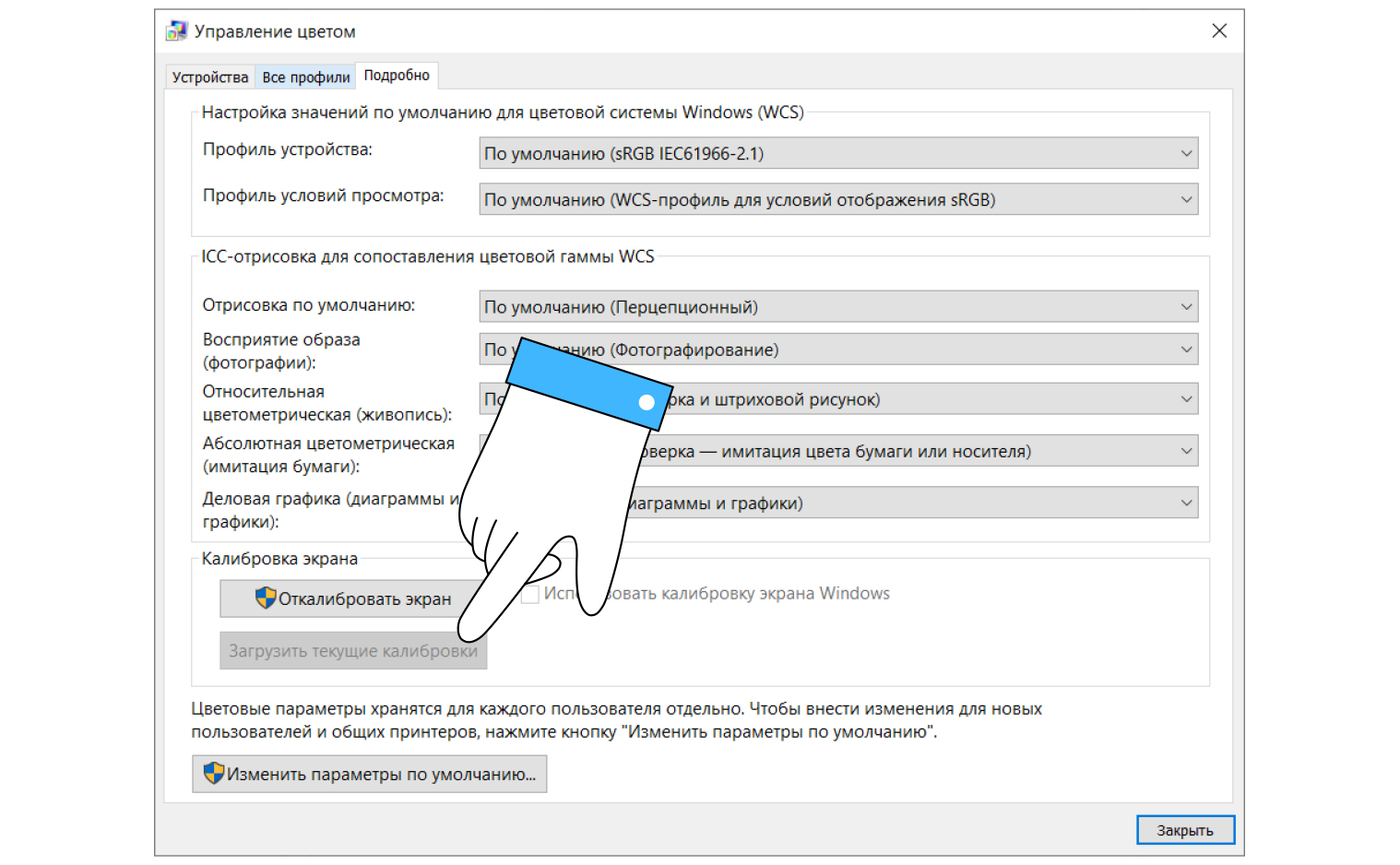Click the shield icon on 'Изменить параметры по умолчанию'

coord(214,773)
